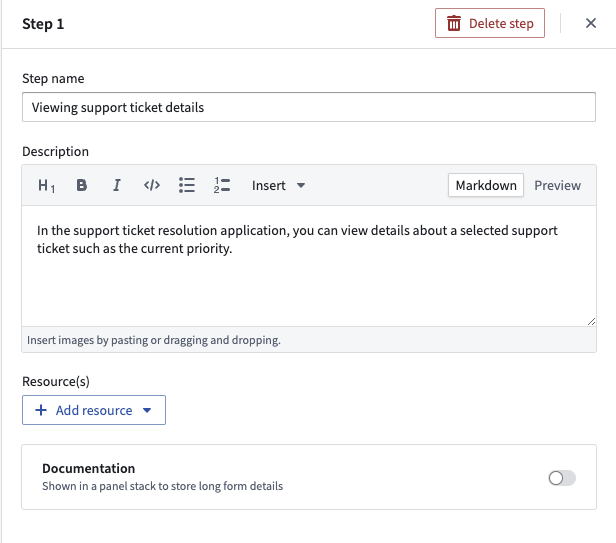Image resolution: width=616 pixels, height=543 pixels.
Task: Select the Description label
Action: click(55, 151)
